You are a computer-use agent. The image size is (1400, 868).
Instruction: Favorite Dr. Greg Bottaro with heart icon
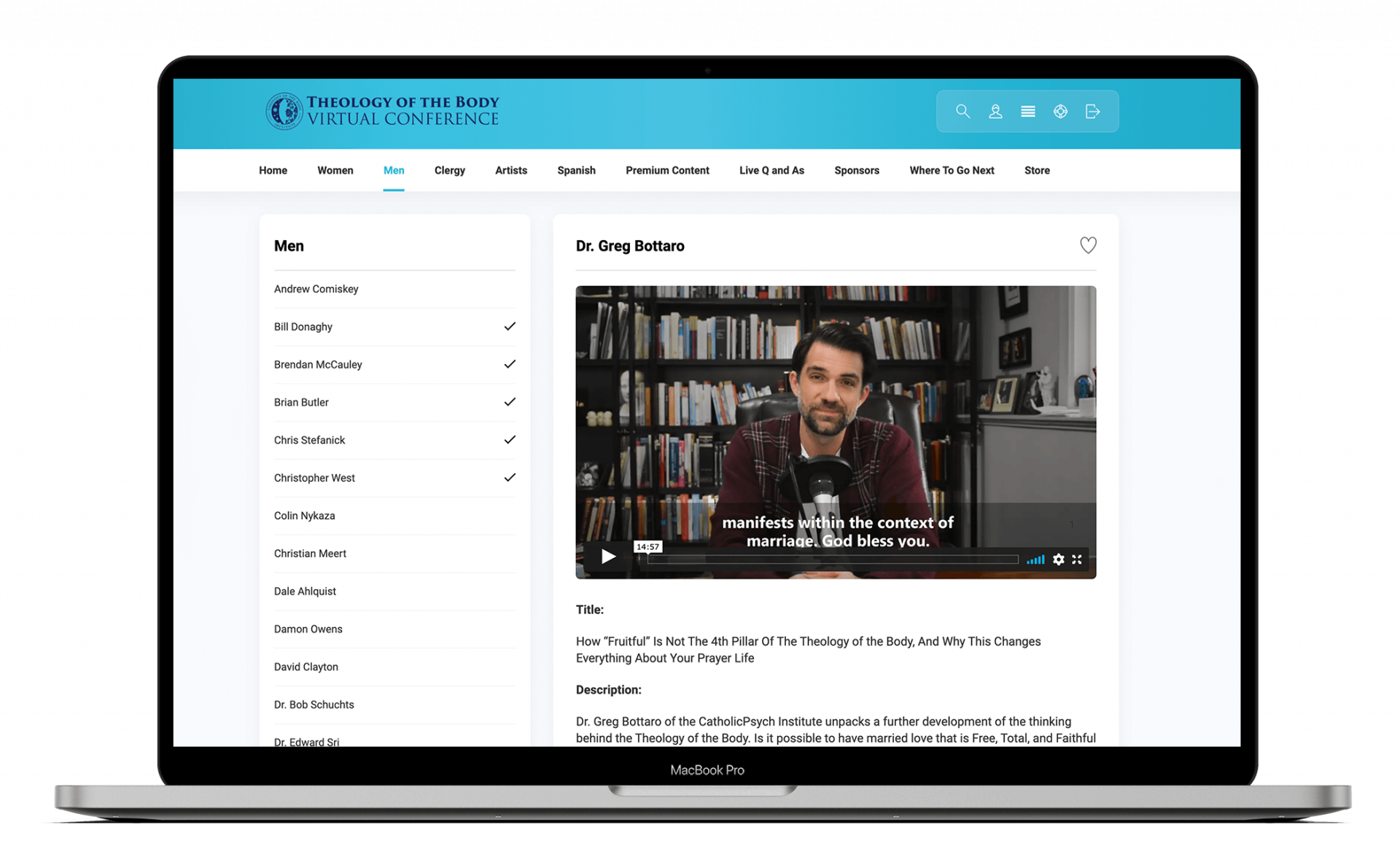pyautogui.click(x=1088, y=245)
